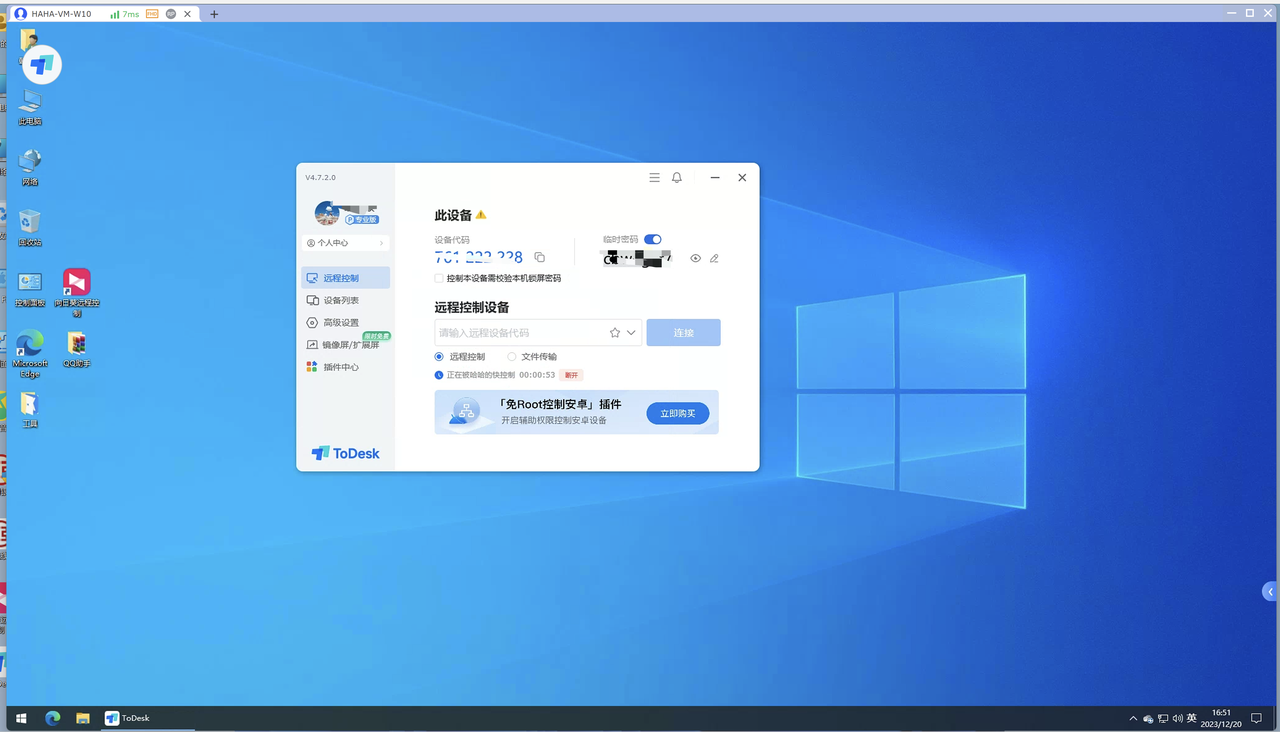
Task: Open File Explorer from the taskbar
Action: coord(83,718)
